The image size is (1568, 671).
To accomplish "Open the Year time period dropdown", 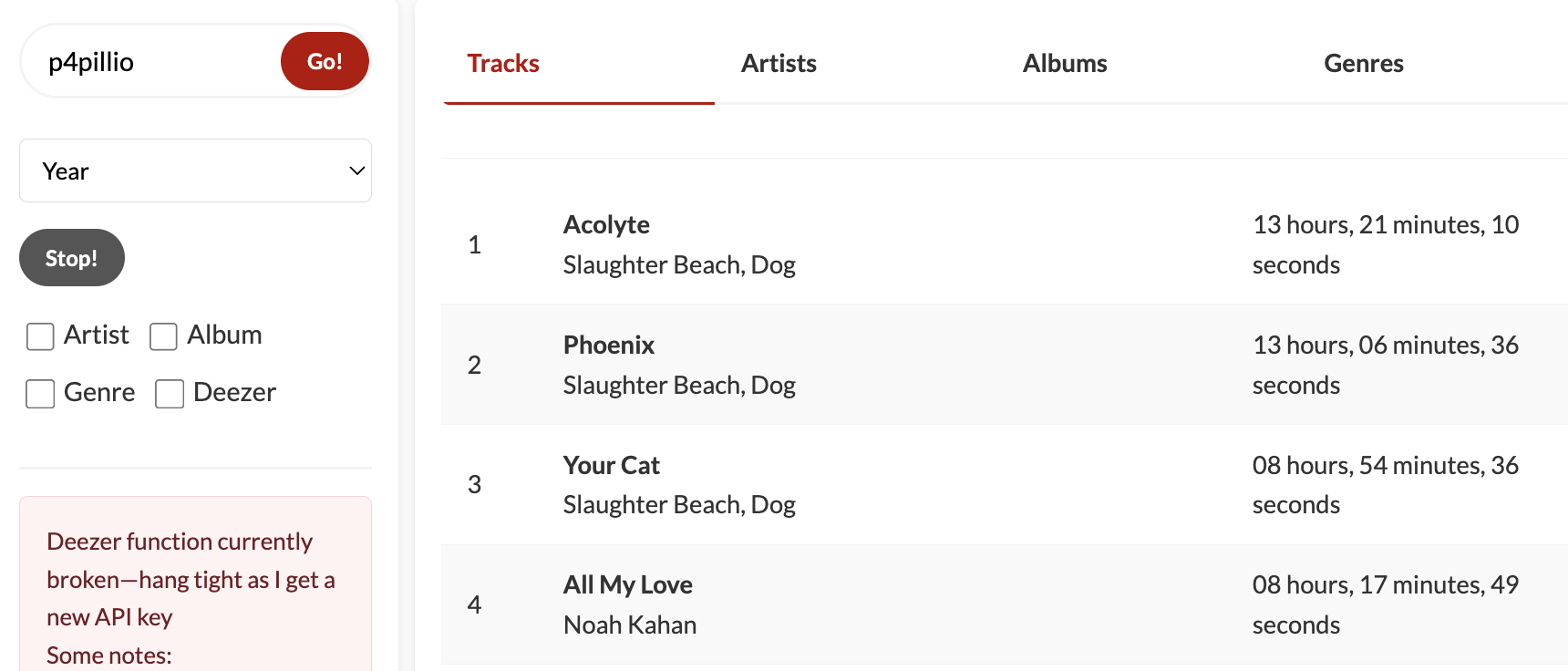I will pyautogui.click(x=195, y=170).
